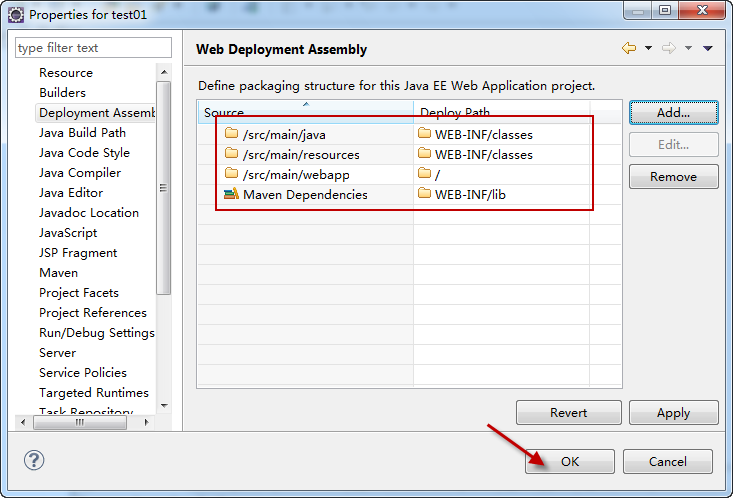Click the back navigation arrow icon
The image size is (733, 498).
tap(628, 48)
